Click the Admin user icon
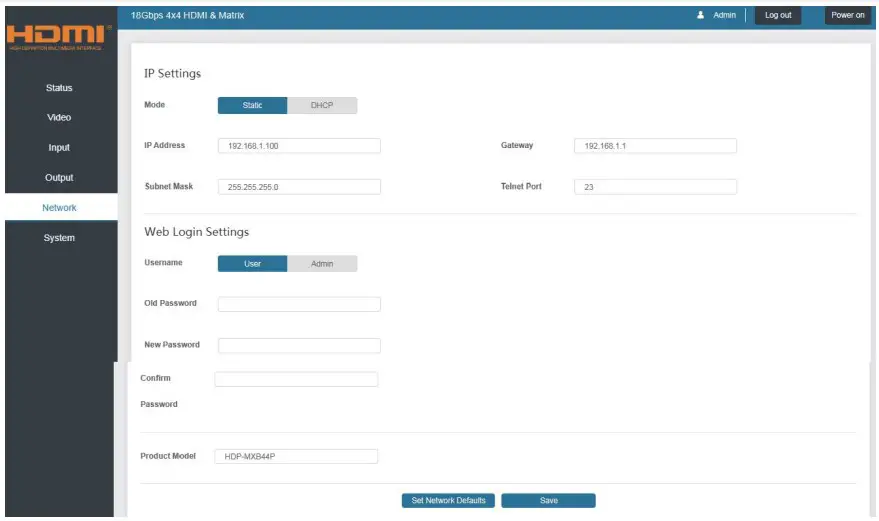The height and width of the screenshot is (521, 879). point(700,15)
